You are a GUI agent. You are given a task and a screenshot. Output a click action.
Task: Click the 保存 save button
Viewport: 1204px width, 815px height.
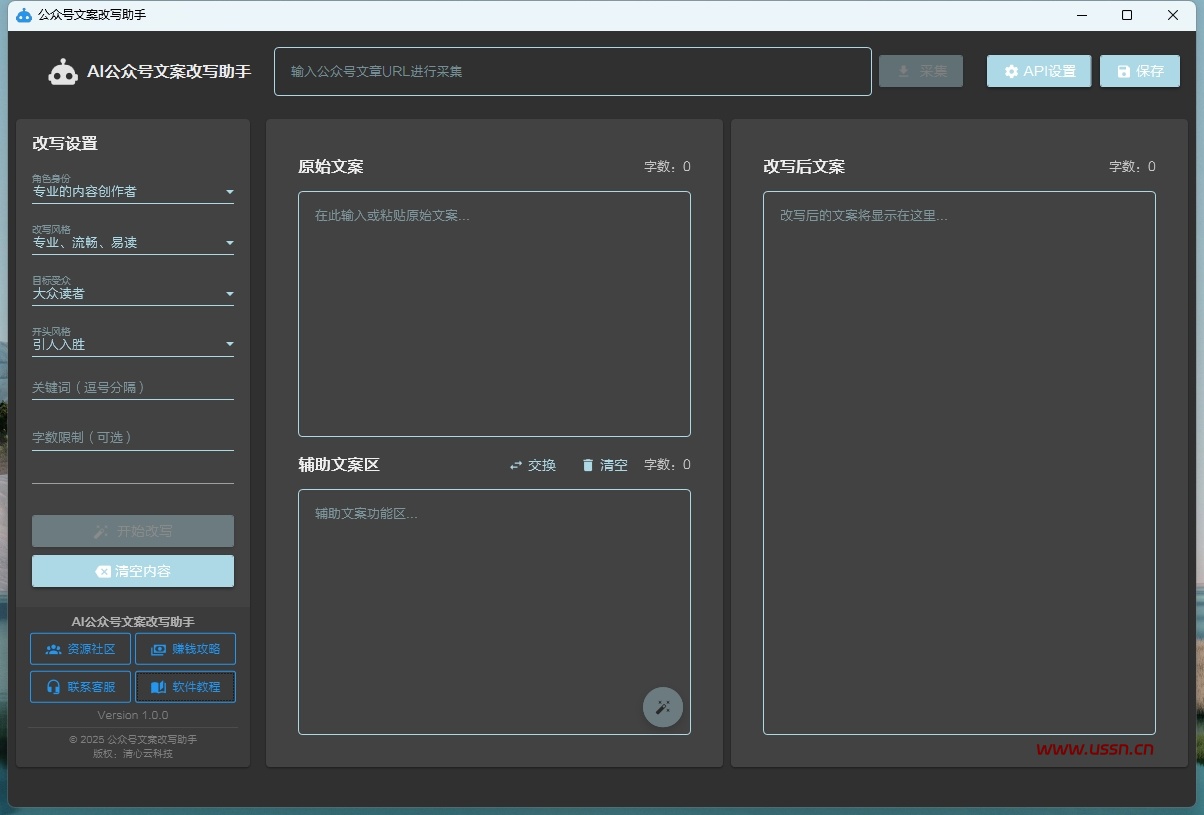(1139, 71)
